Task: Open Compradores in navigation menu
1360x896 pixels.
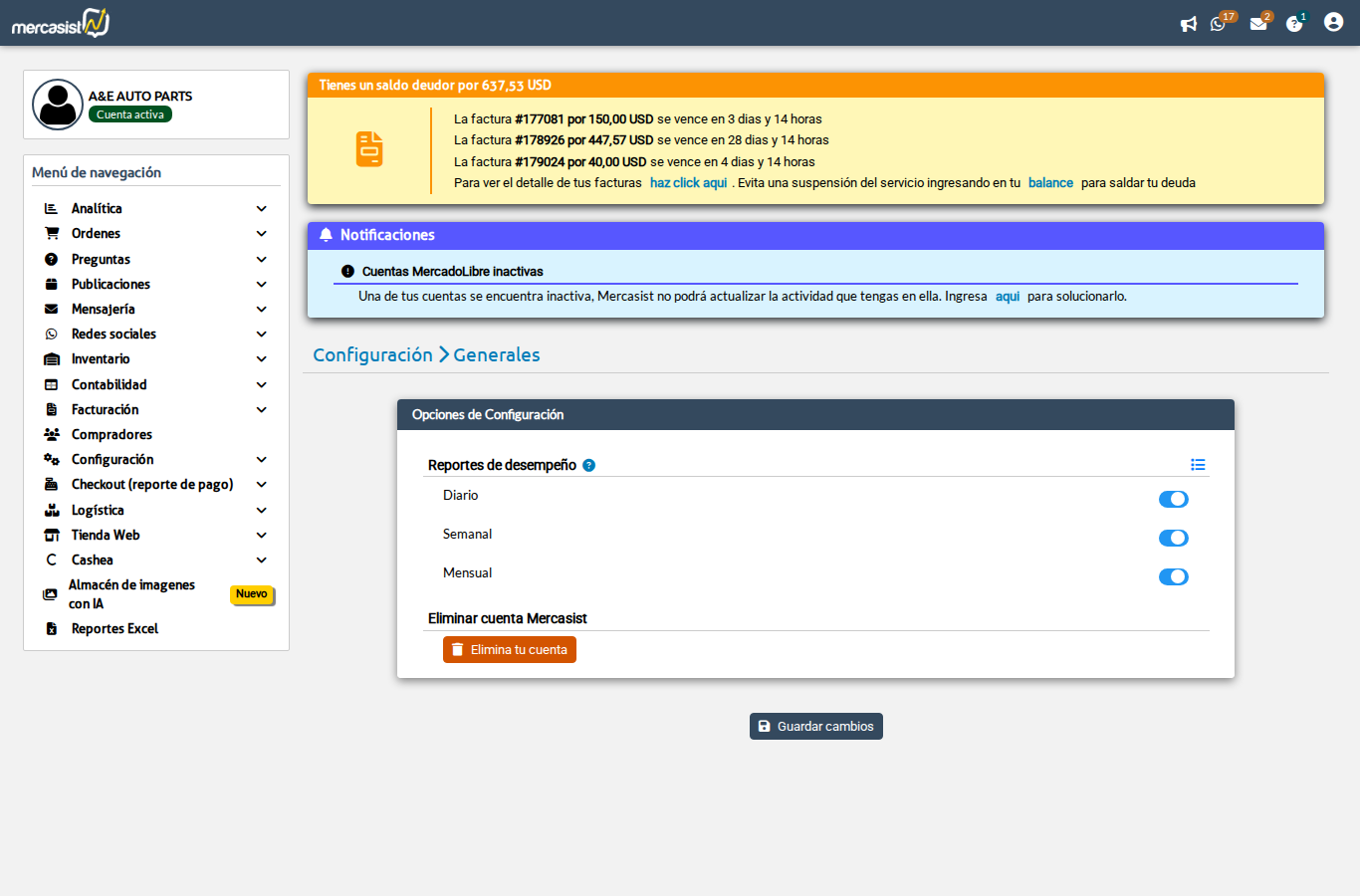Action: click(112, 435)
